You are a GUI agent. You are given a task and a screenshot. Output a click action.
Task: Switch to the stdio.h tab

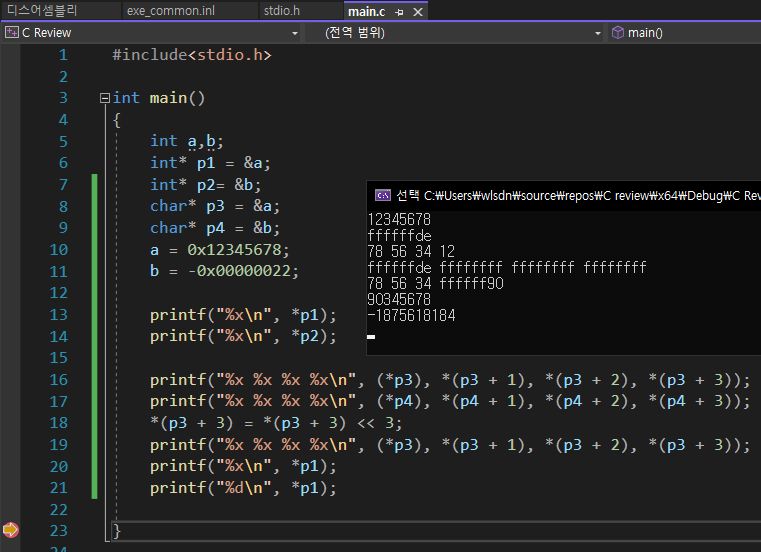click(x=281, y=10)
